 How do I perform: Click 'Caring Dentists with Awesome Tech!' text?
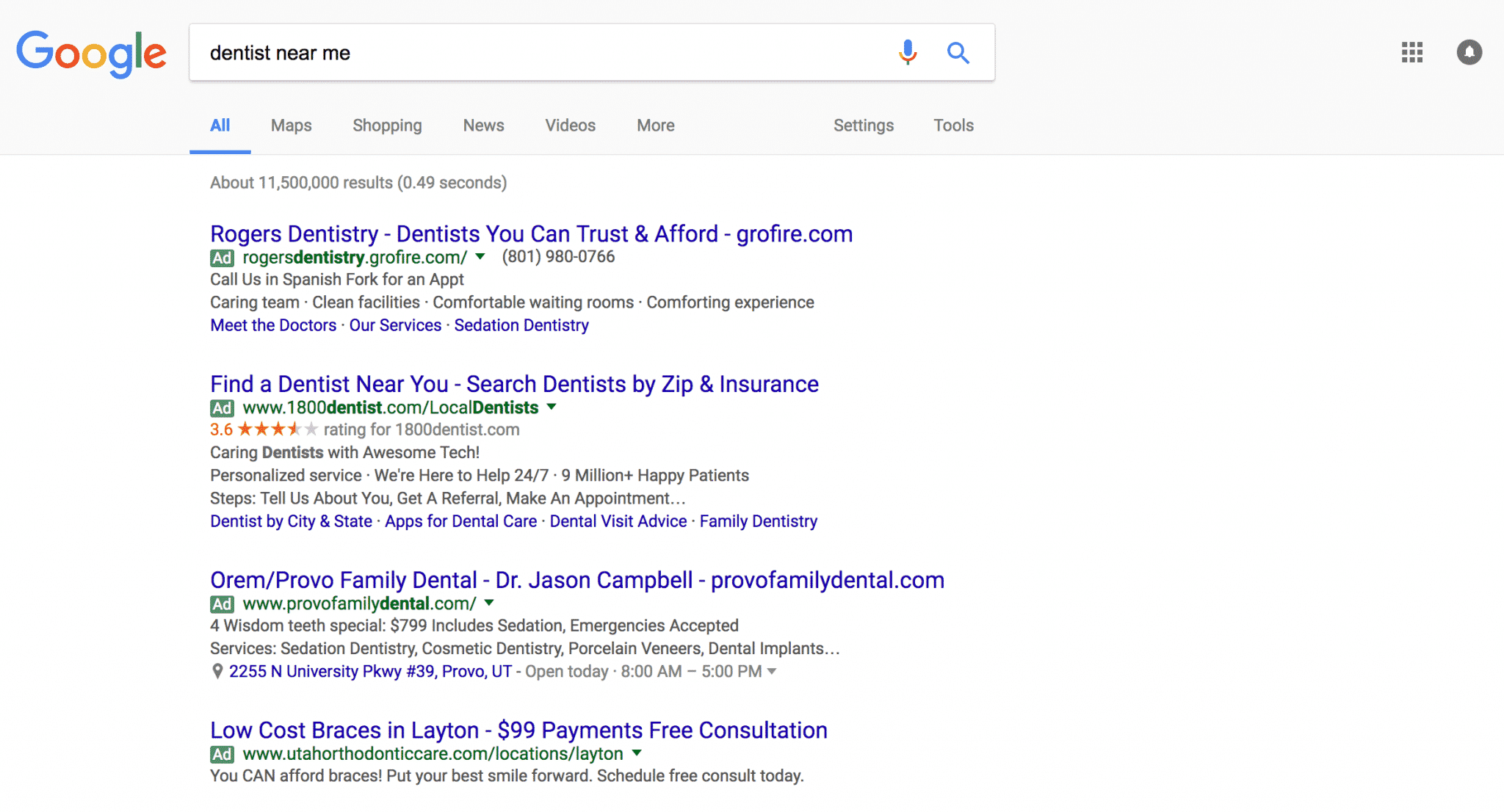(344, 452)
